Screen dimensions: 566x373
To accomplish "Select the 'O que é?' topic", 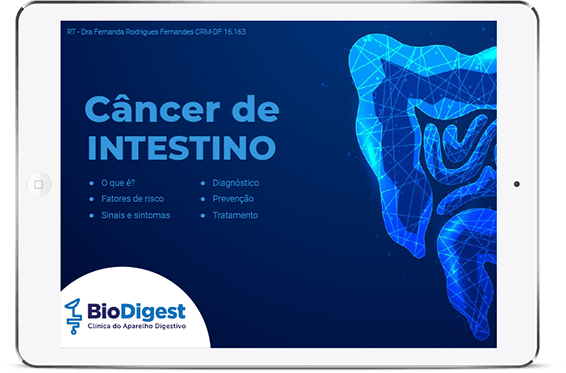I will coord(118,183).
